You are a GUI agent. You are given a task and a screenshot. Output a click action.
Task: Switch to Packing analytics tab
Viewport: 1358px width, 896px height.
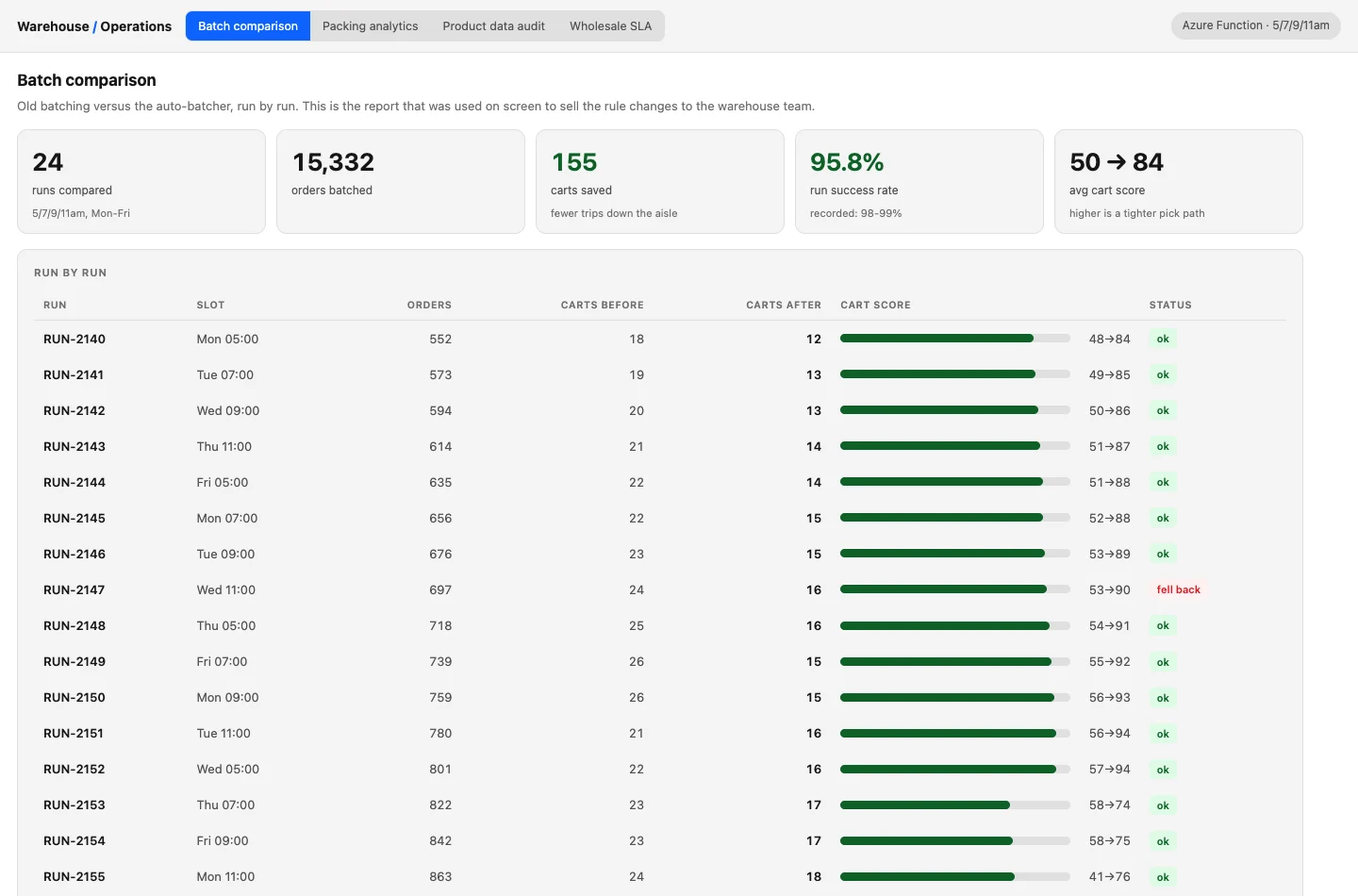[x=370, y=26]
